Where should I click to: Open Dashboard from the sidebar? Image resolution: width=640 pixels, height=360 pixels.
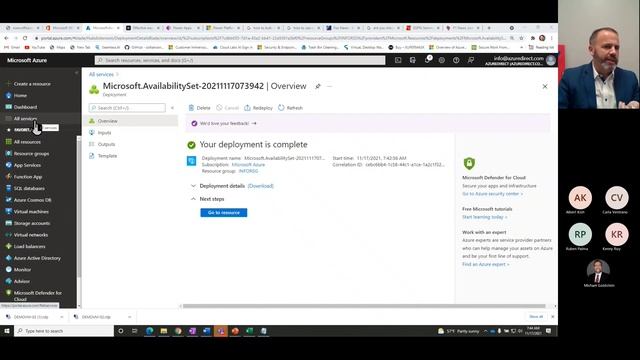click(x=25, y=107)
